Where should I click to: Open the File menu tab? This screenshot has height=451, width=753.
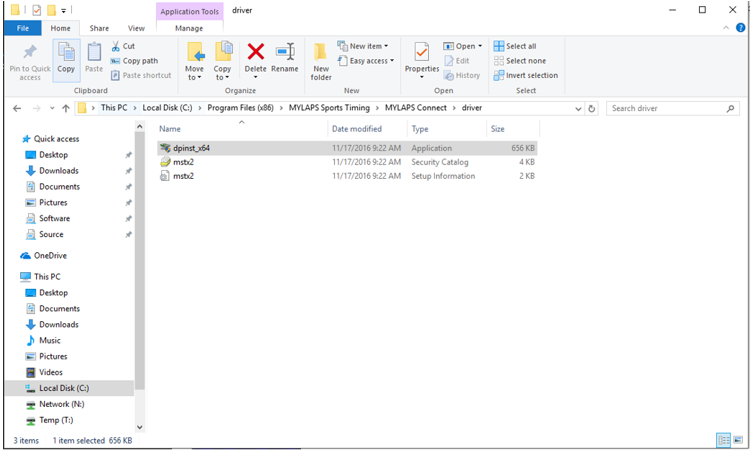point(22,28)
